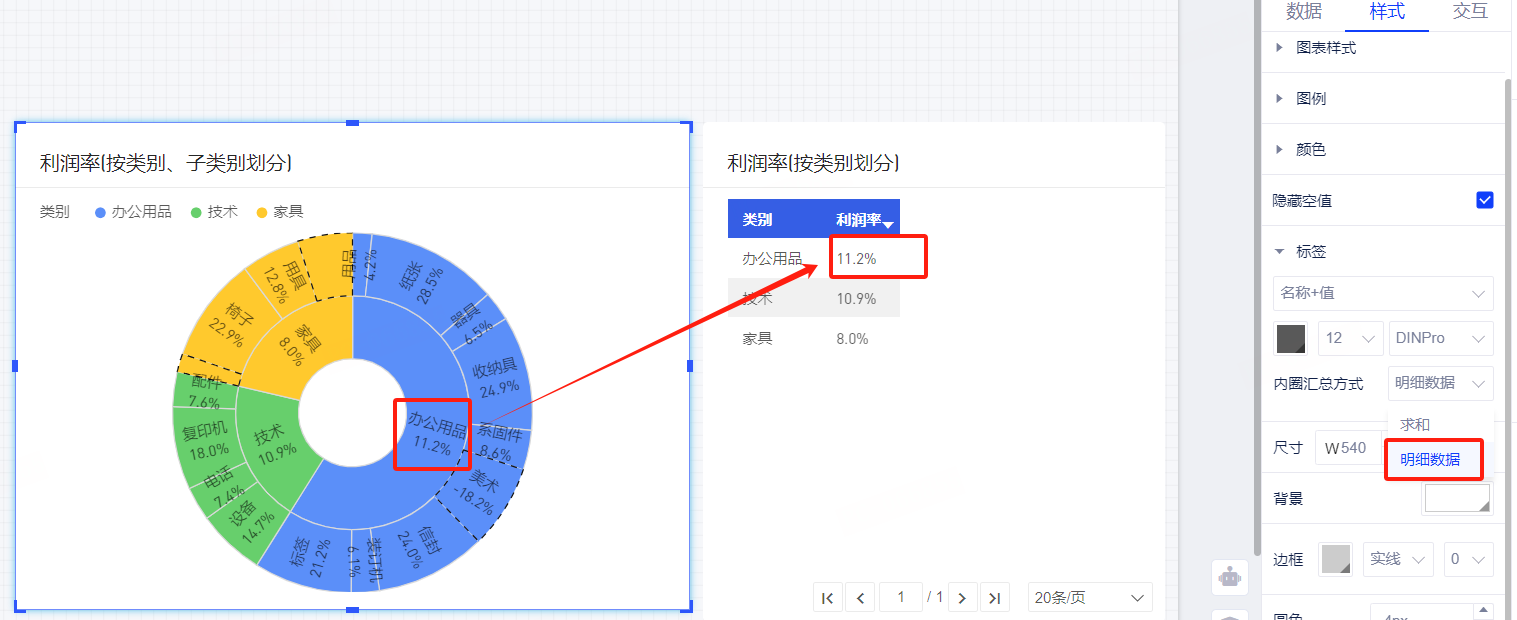Viewport: 1517px width, 620px height.
Task: Go to the first page of the table
Action: point(828,597)
